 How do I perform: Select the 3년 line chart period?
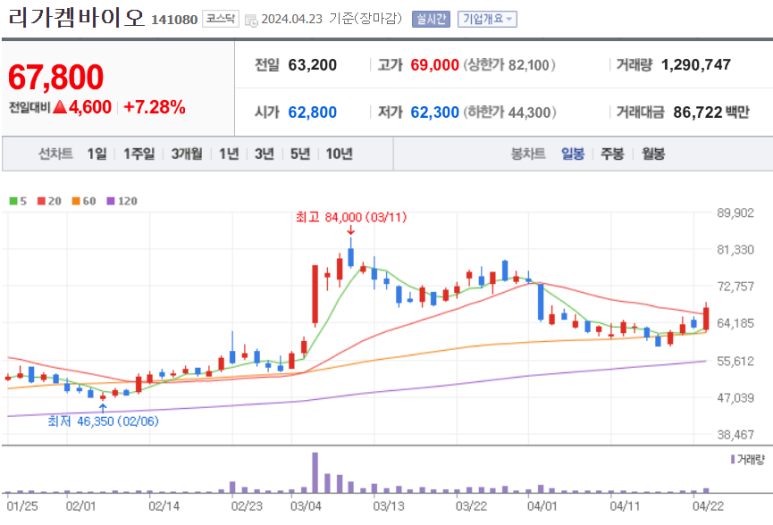click(264, 154)
